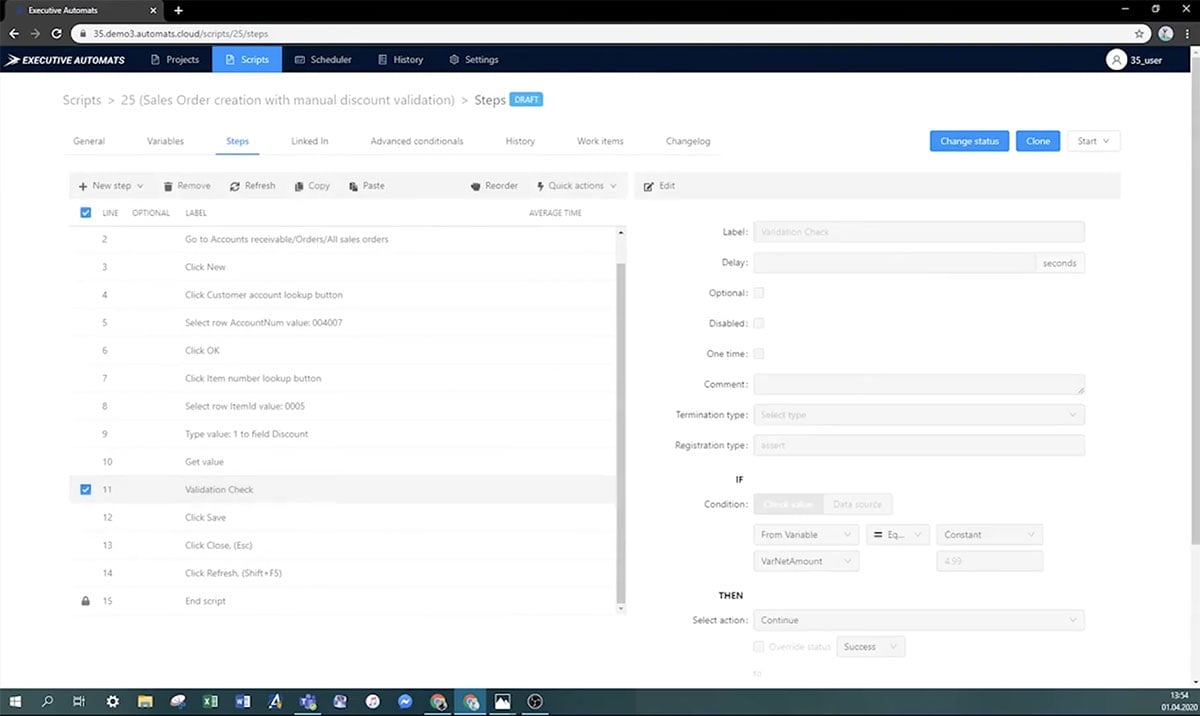
Task: Enable the Optional checkbox for the step
Action: [x=758, y=293]
